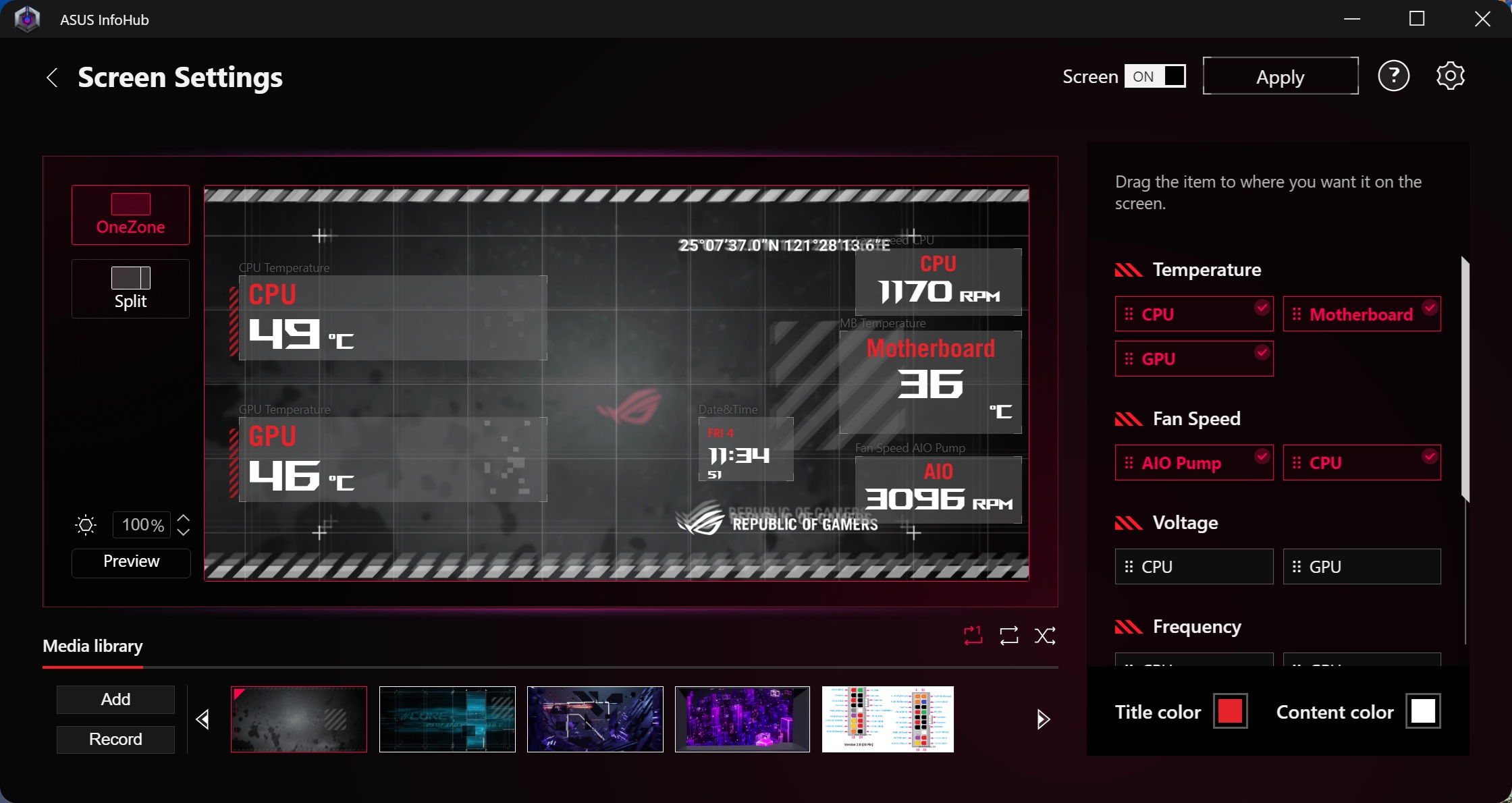Toggle the Screen ON switch
The image size is (1512, 803).
1155,76
